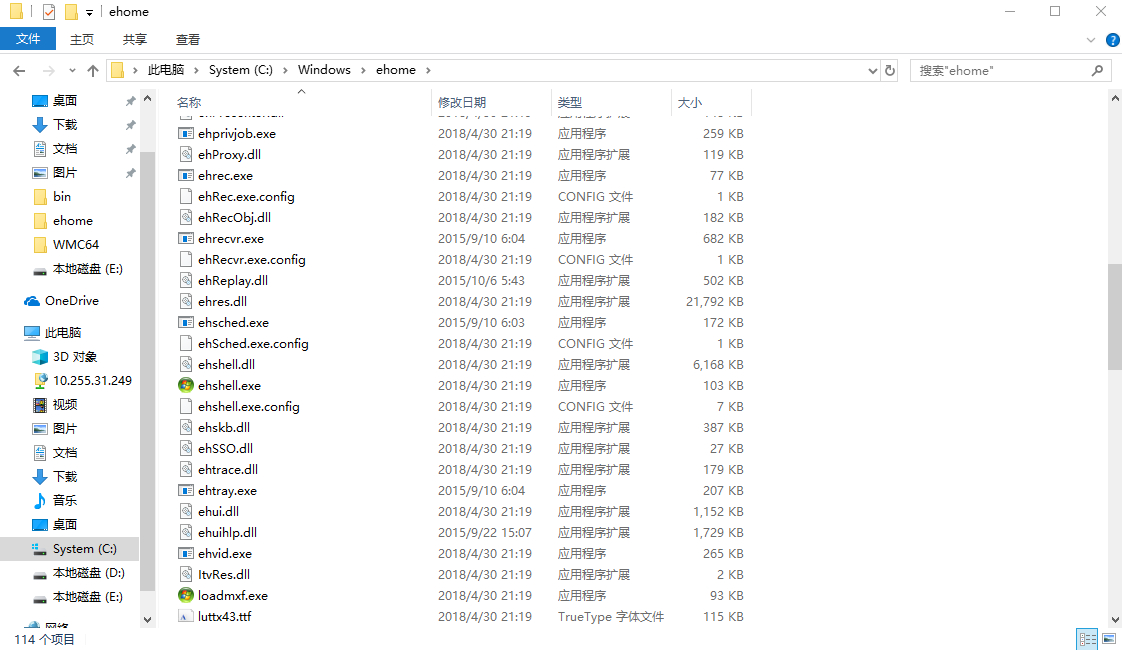Expand breadcrumb chevron after Windows

coord(363,70)
